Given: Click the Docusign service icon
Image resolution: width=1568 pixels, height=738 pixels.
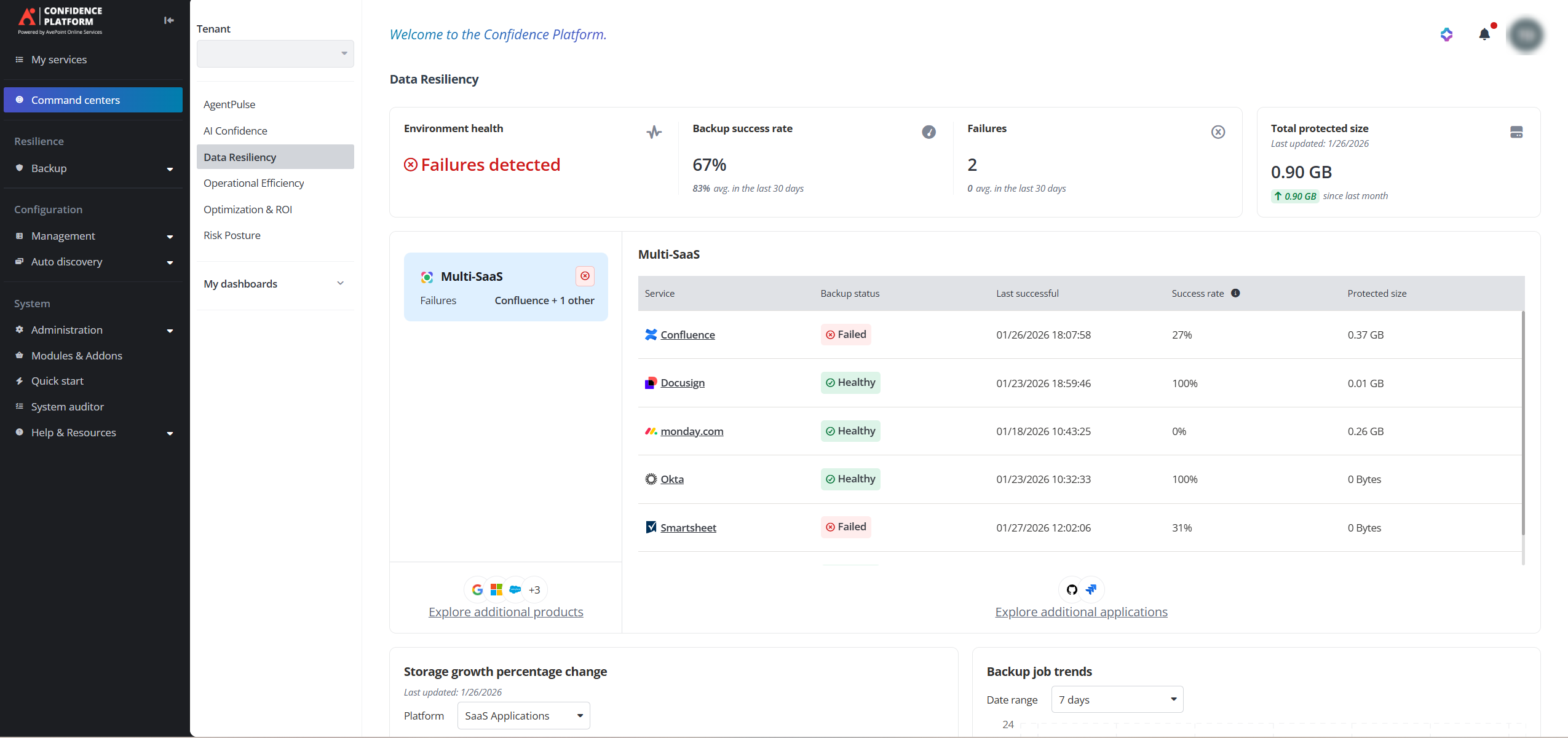Looking at the screenshot, I should 651,383.
